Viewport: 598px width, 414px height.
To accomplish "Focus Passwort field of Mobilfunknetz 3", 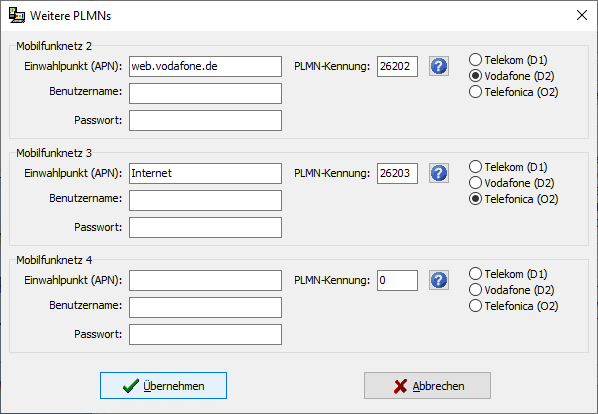I will coord(205,228).
